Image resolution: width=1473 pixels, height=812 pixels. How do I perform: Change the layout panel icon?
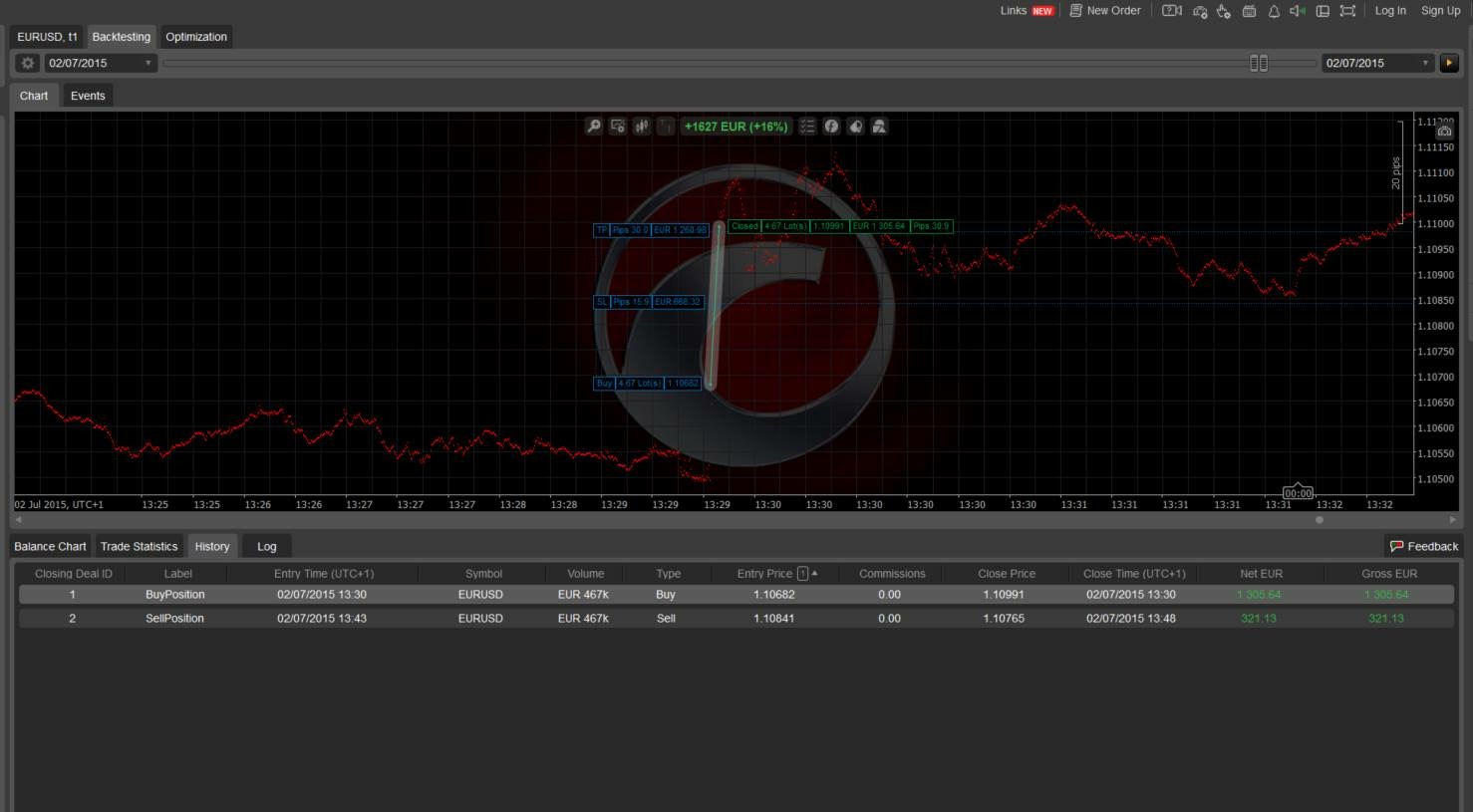[1323, 11]
